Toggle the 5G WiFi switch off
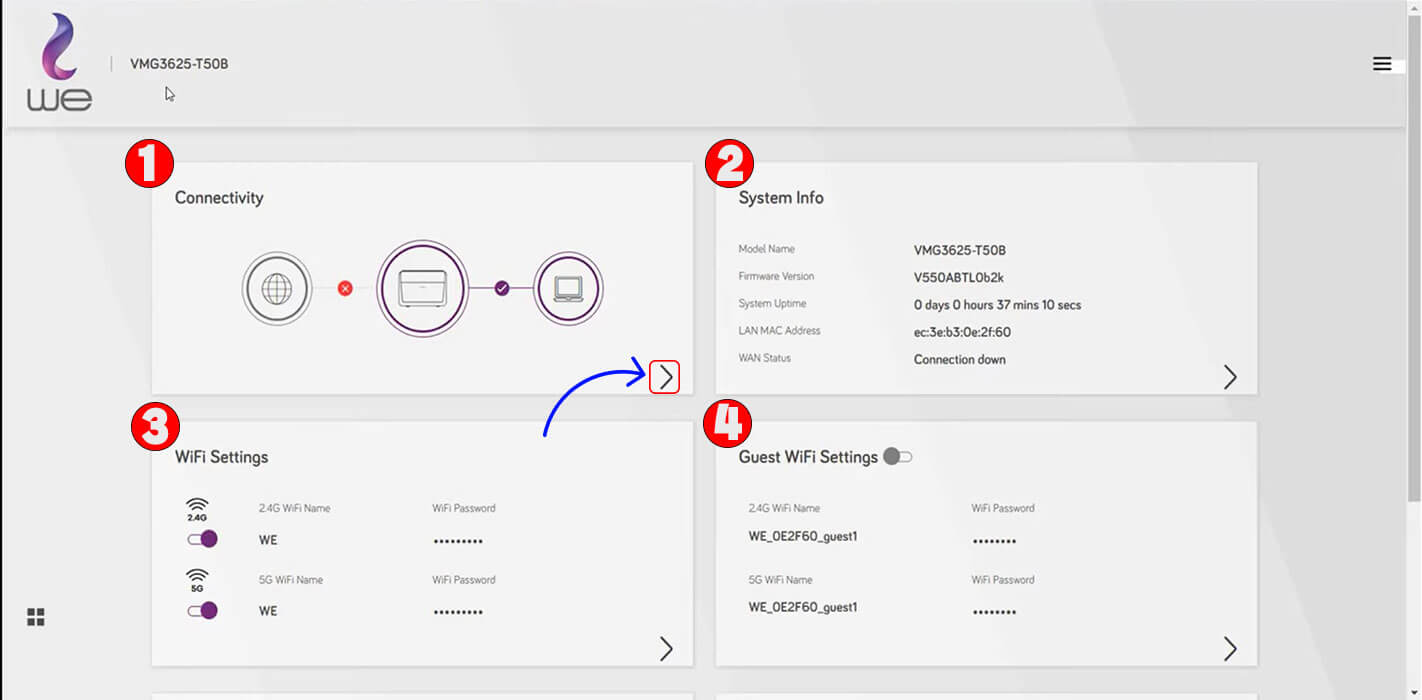Image resolution: width=1422 pixels, height=700 pixels. [202, 610]
